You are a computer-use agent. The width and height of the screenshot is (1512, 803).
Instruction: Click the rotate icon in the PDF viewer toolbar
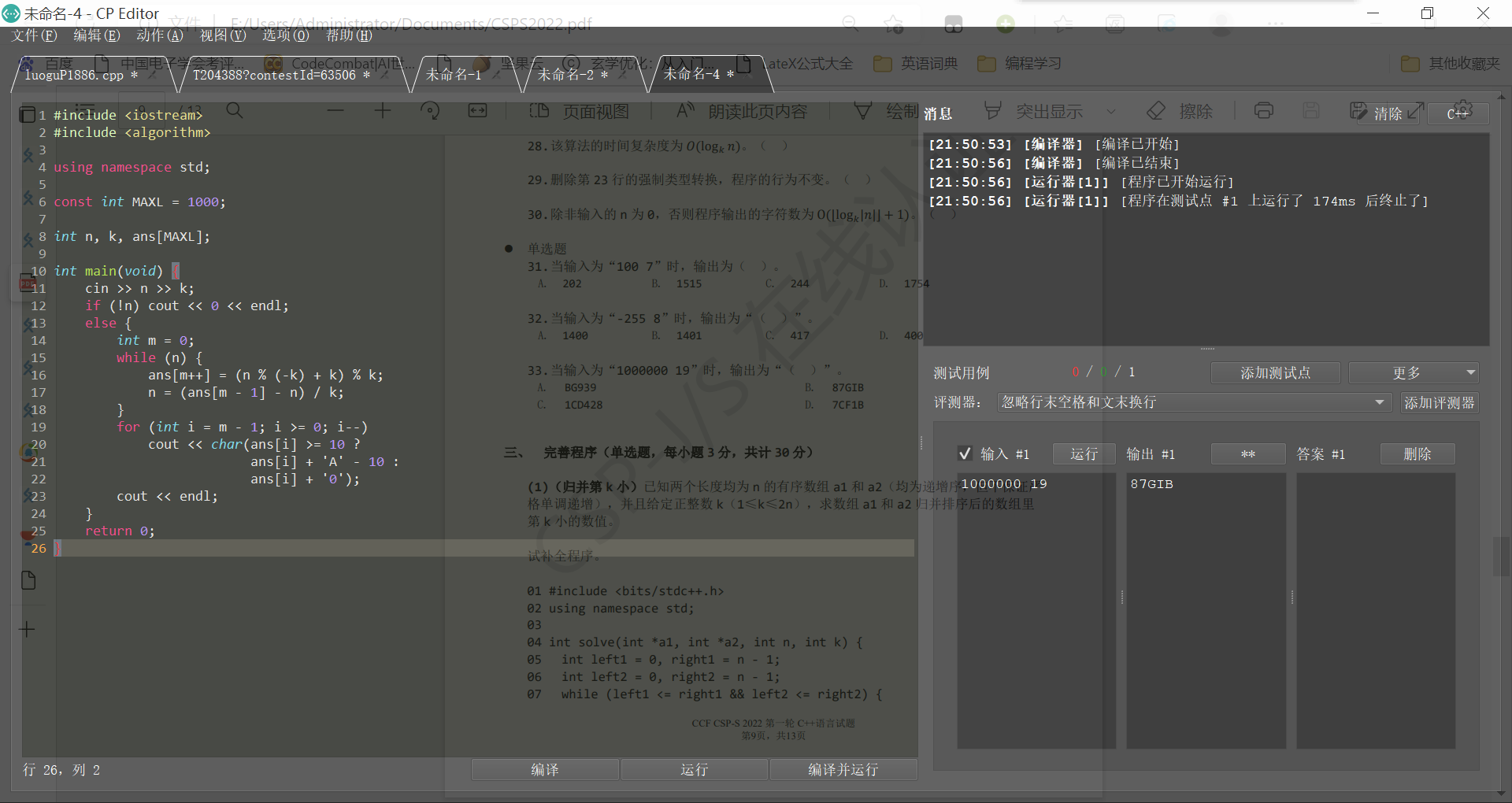click(430, 111)
